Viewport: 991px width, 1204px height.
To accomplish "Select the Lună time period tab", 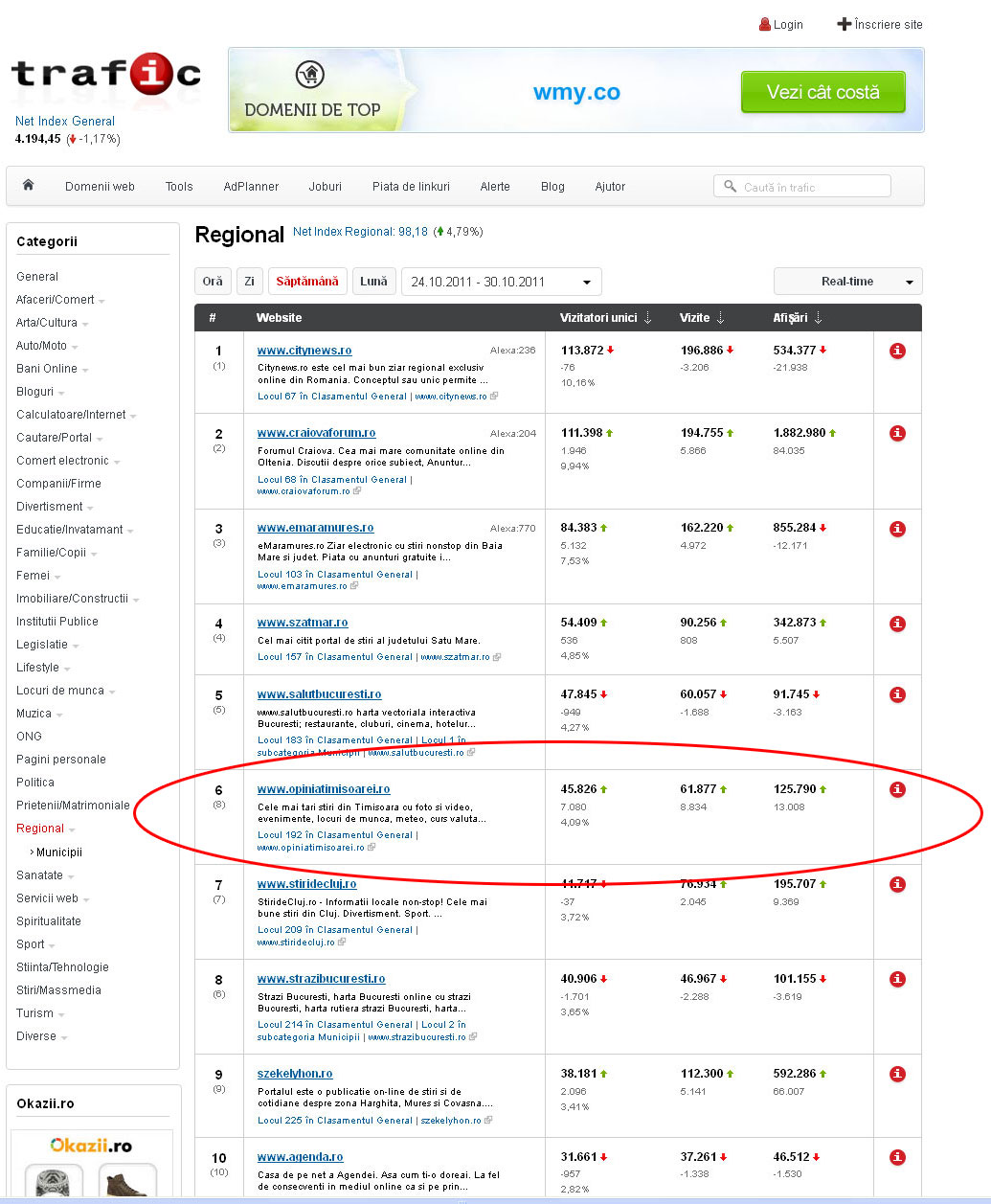I will (x=373, y=282).
